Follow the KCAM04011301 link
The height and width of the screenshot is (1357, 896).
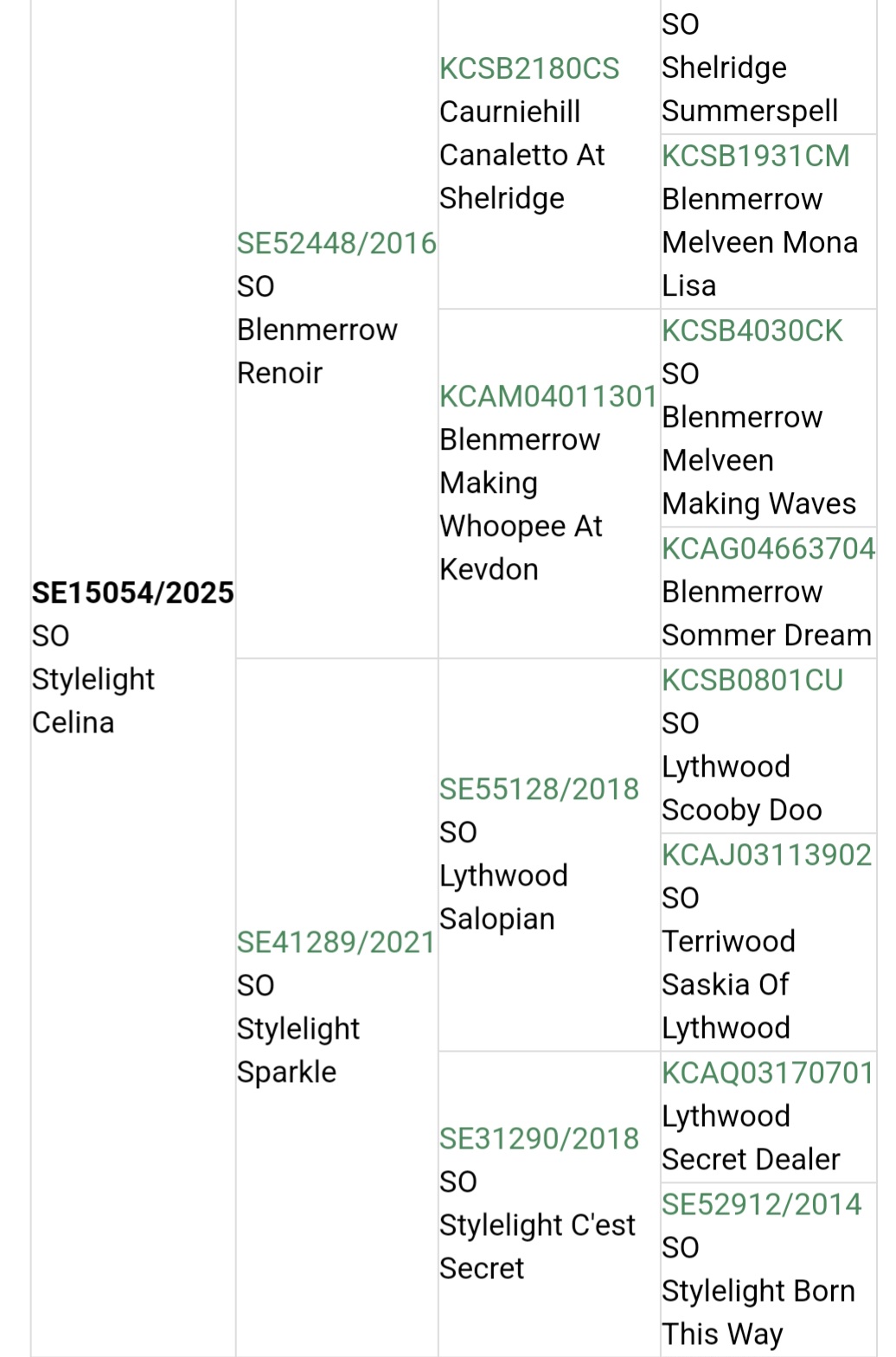pos(548,397)
